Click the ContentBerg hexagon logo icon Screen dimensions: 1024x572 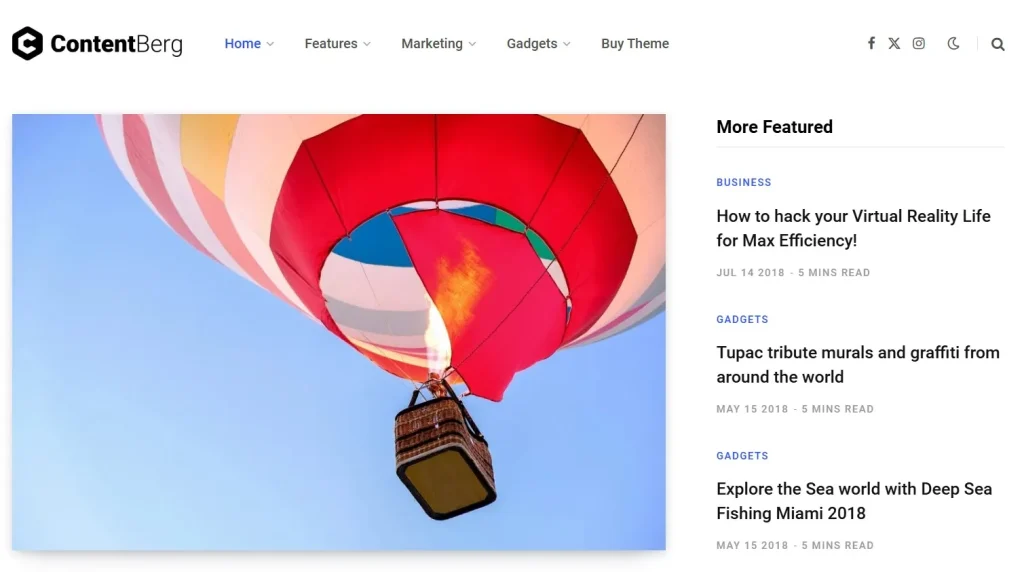point(27,43)
